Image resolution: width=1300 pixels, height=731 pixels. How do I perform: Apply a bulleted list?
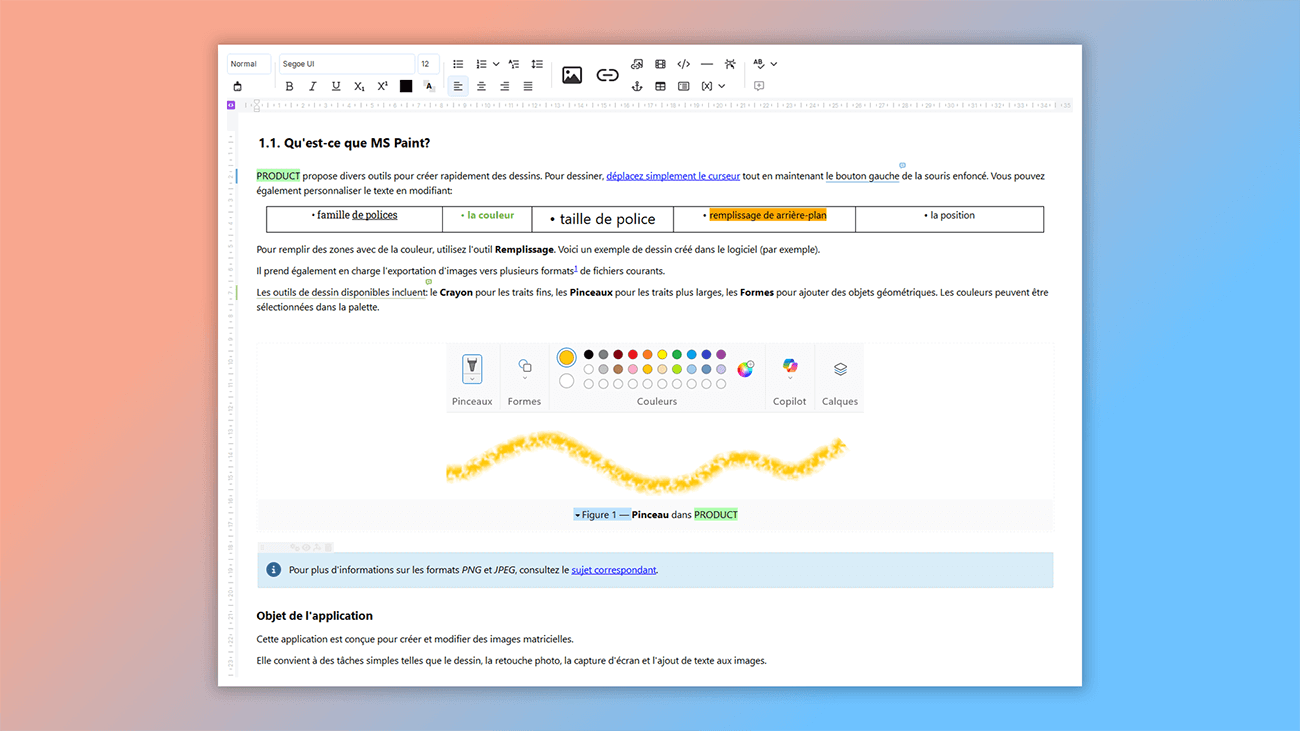458,63
